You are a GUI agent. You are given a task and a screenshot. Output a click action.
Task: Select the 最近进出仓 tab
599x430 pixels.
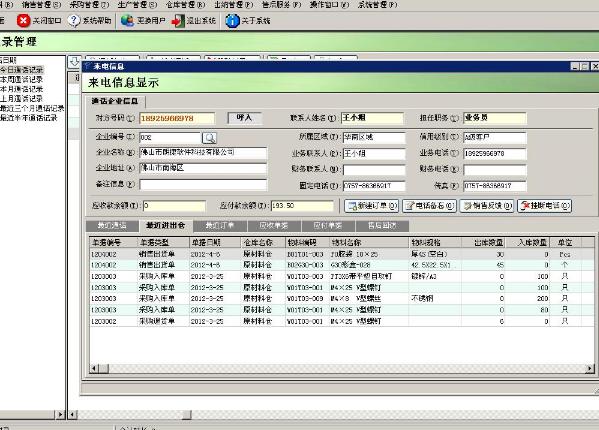pyautogui.click(x=166, y=226)
